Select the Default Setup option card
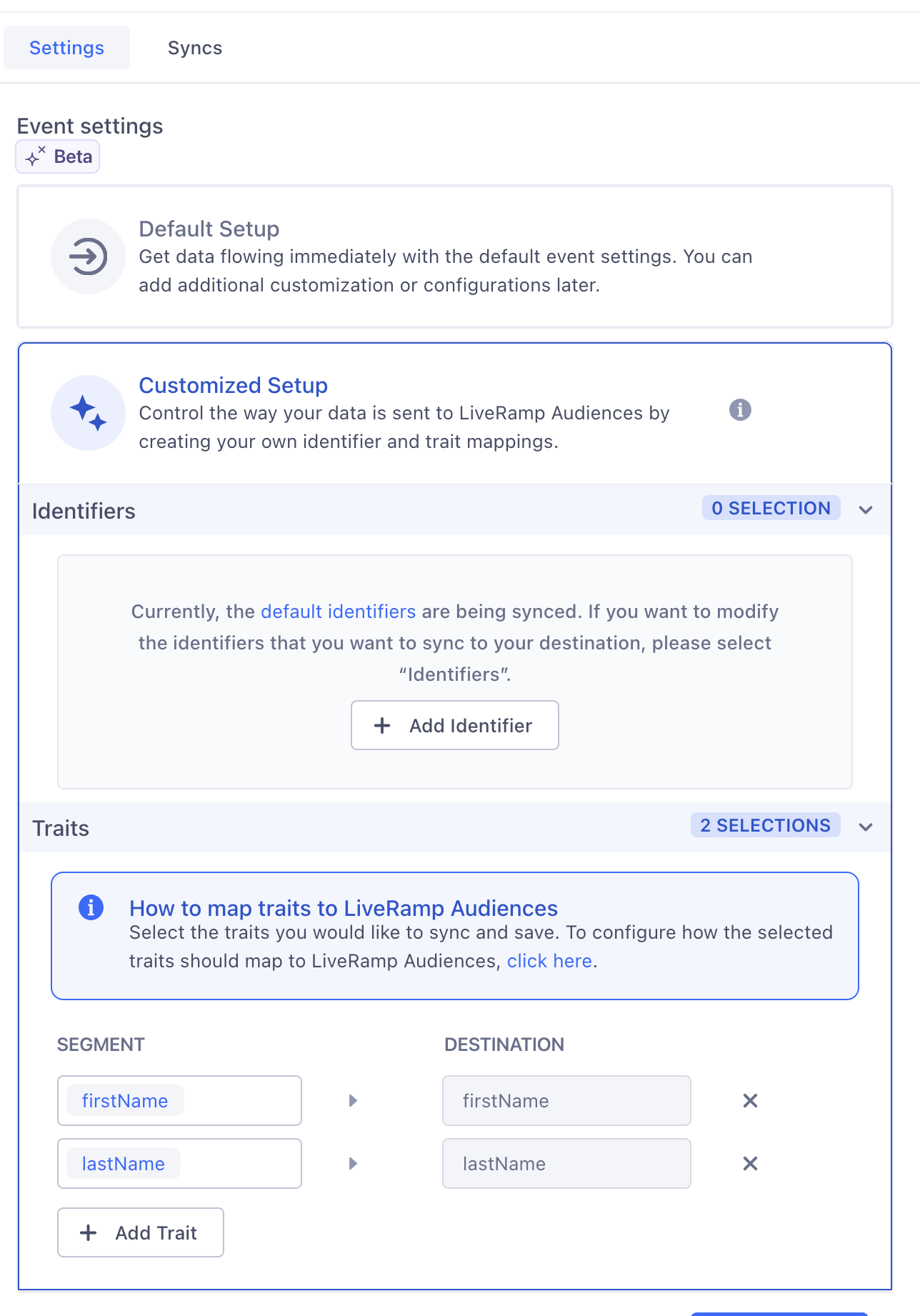Screen dimensions: 920x1316 [x=454, y=256]
